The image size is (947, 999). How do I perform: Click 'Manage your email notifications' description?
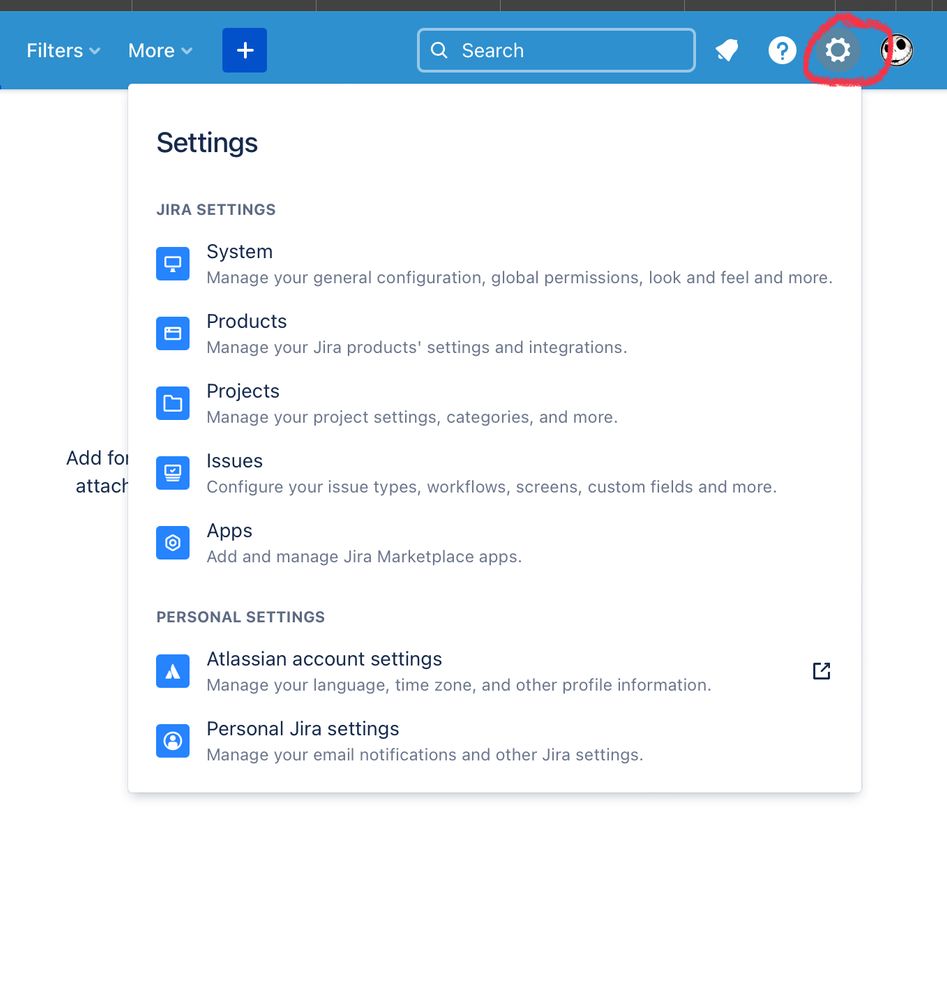coord(425,755)
